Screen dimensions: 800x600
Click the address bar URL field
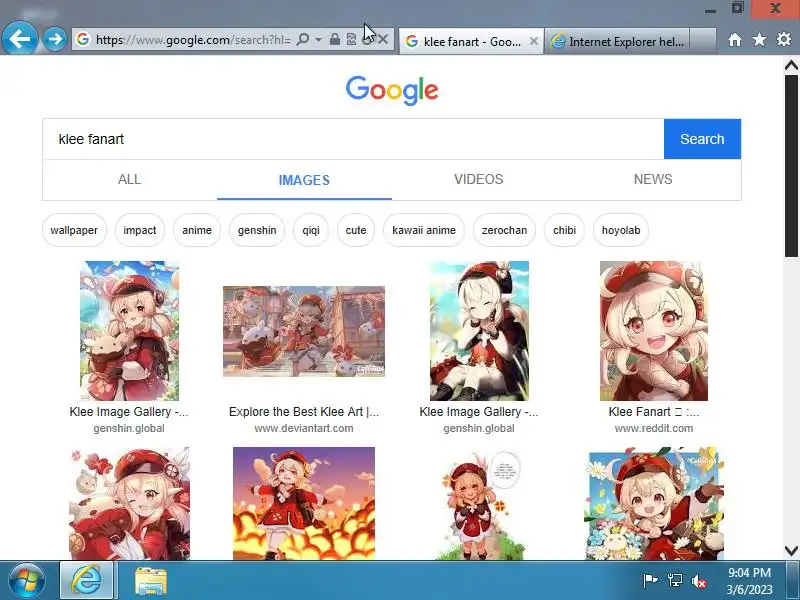point(193,39)
